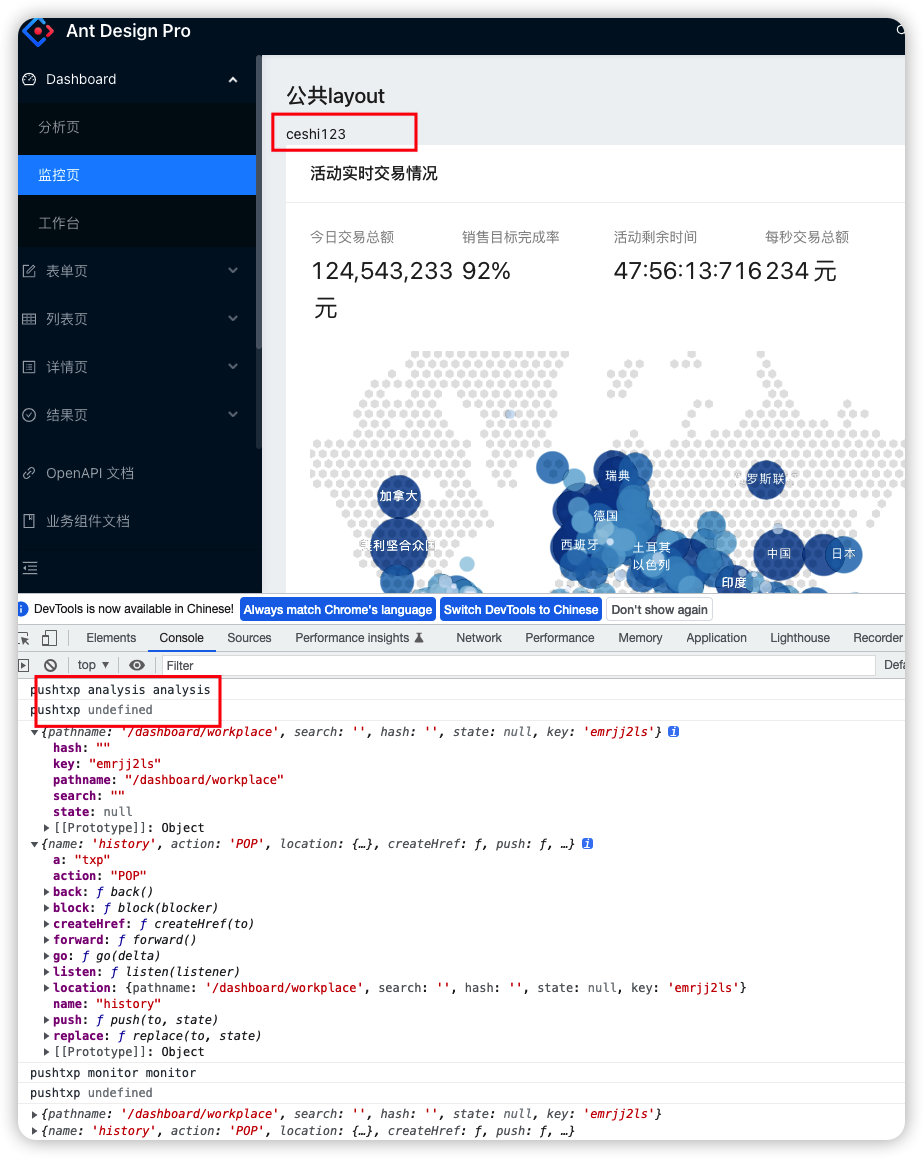The image size is (923, 1158).
Task: Open the top context dropdown in console
Action: pyautogui.click(x=93, y=665)
